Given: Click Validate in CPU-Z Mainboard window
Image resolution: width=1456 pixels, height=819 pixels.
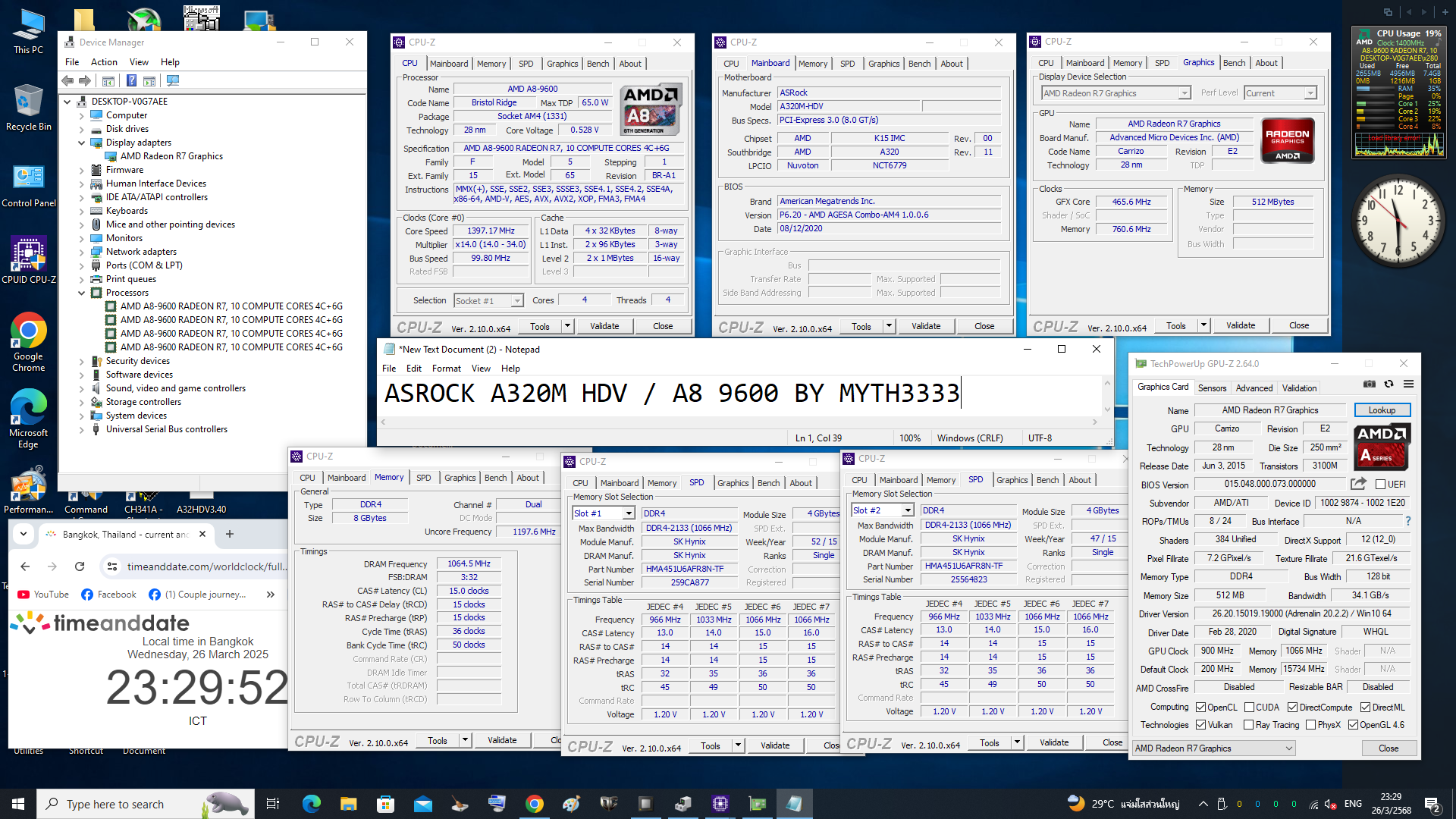Looking at the screenshot, I should click(926, 326).
